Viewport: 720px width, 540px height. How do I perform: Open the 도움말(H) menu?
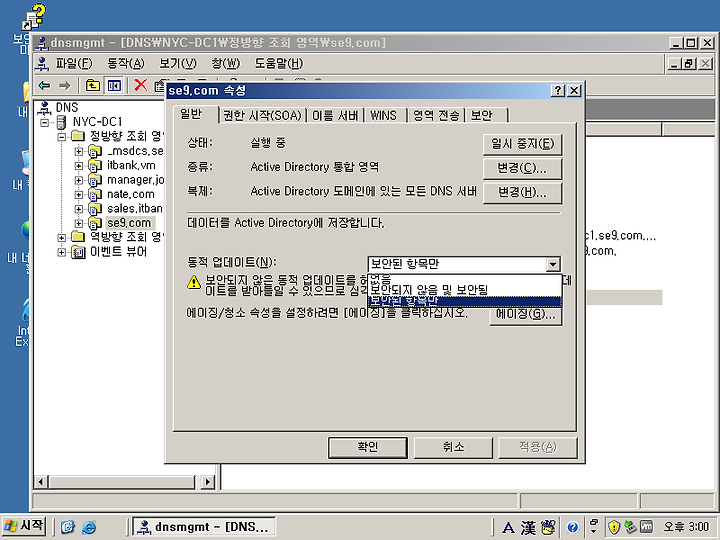(x=279, y=63)
